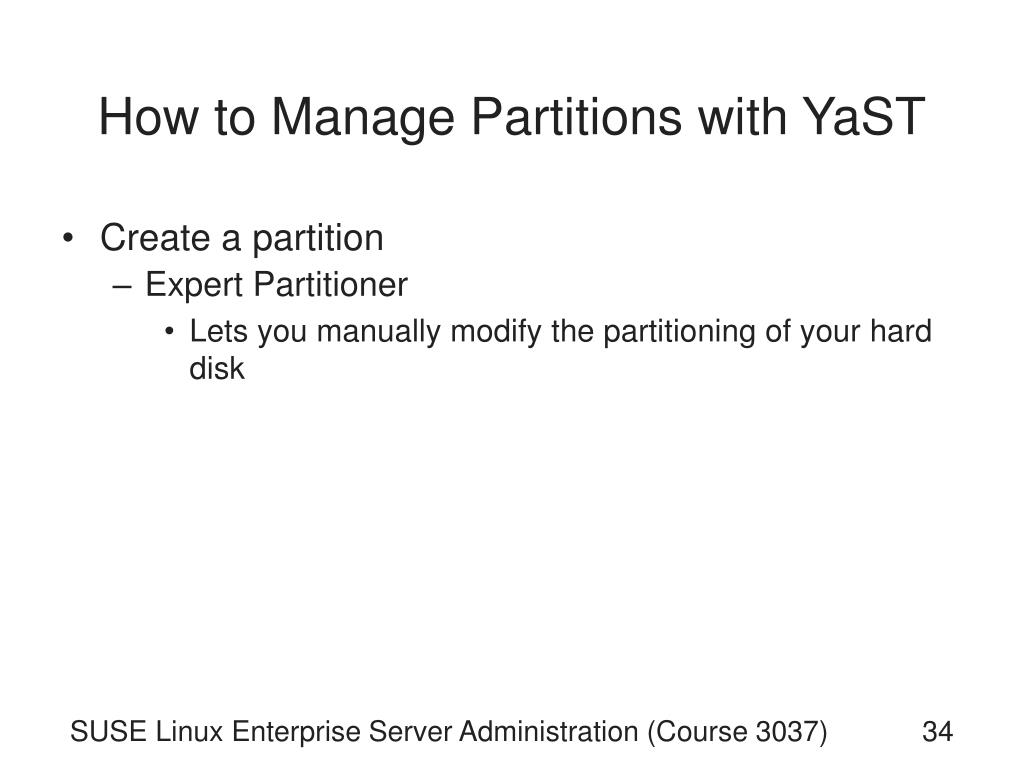Select the 'Expert Partitioner' sub-item
The image size is (1024, 768).
[x=276, y=285]
